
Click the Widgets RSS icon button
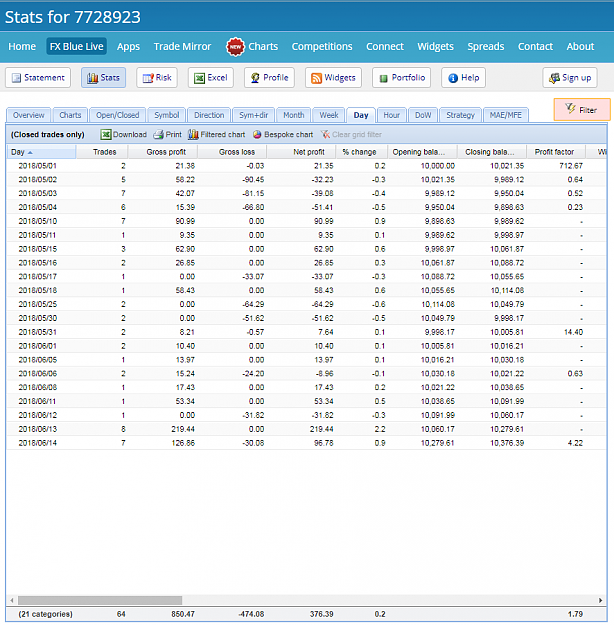click(333, 78)
